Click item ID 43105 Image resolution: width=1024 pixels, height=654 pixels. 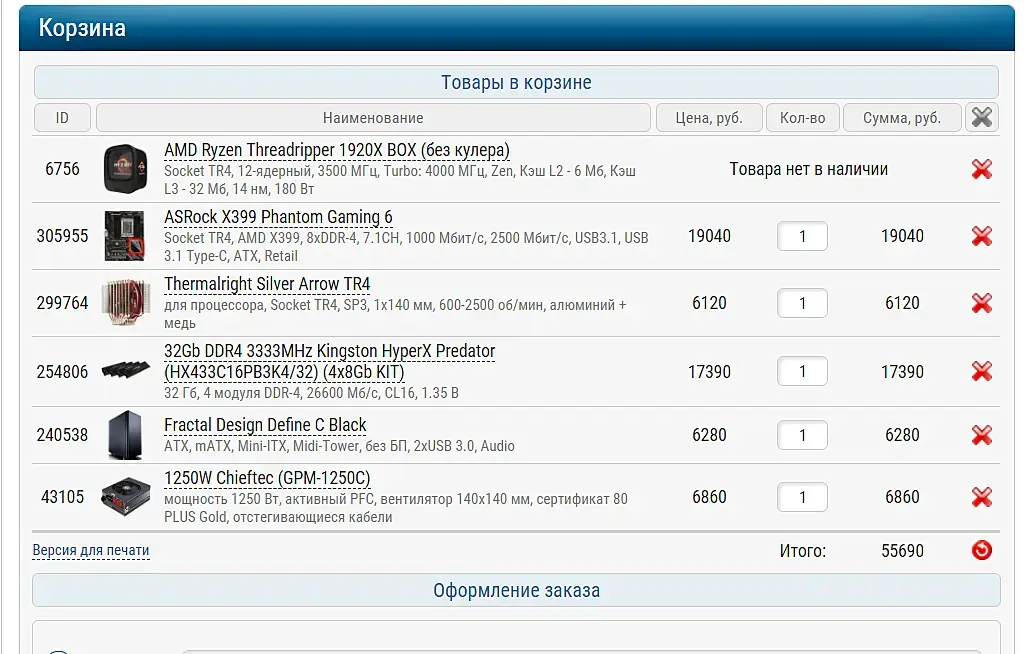pyautogui.click(x=62, y=497)
